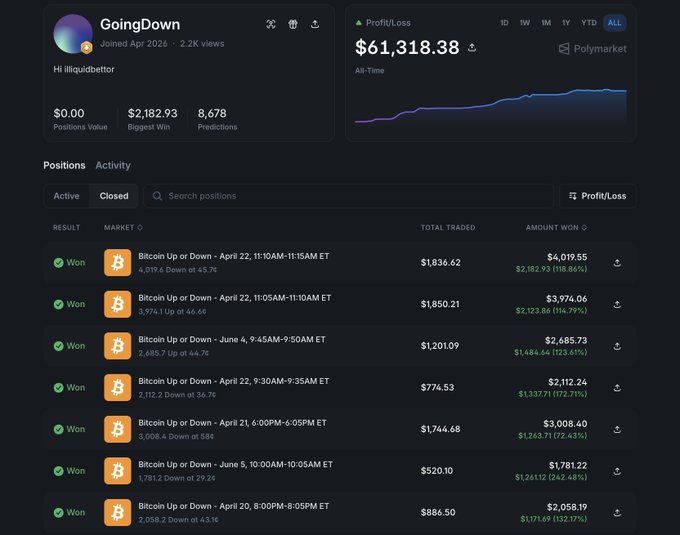Show Closed positions
This screenshot has width=680, height=535.
pyautogui.click(x=114, y=196)
